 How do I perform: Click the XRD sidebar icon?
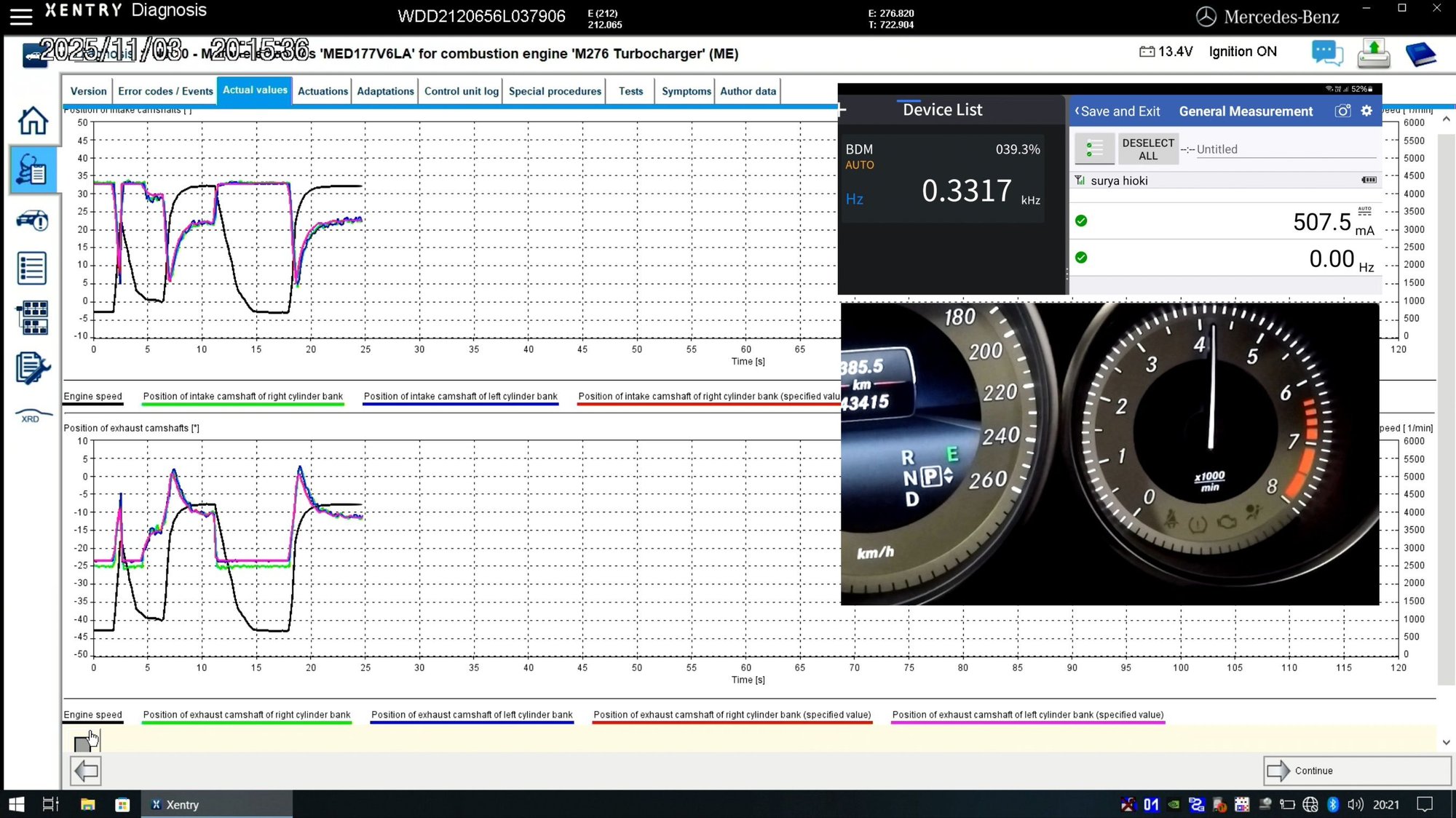click(32, 416)
